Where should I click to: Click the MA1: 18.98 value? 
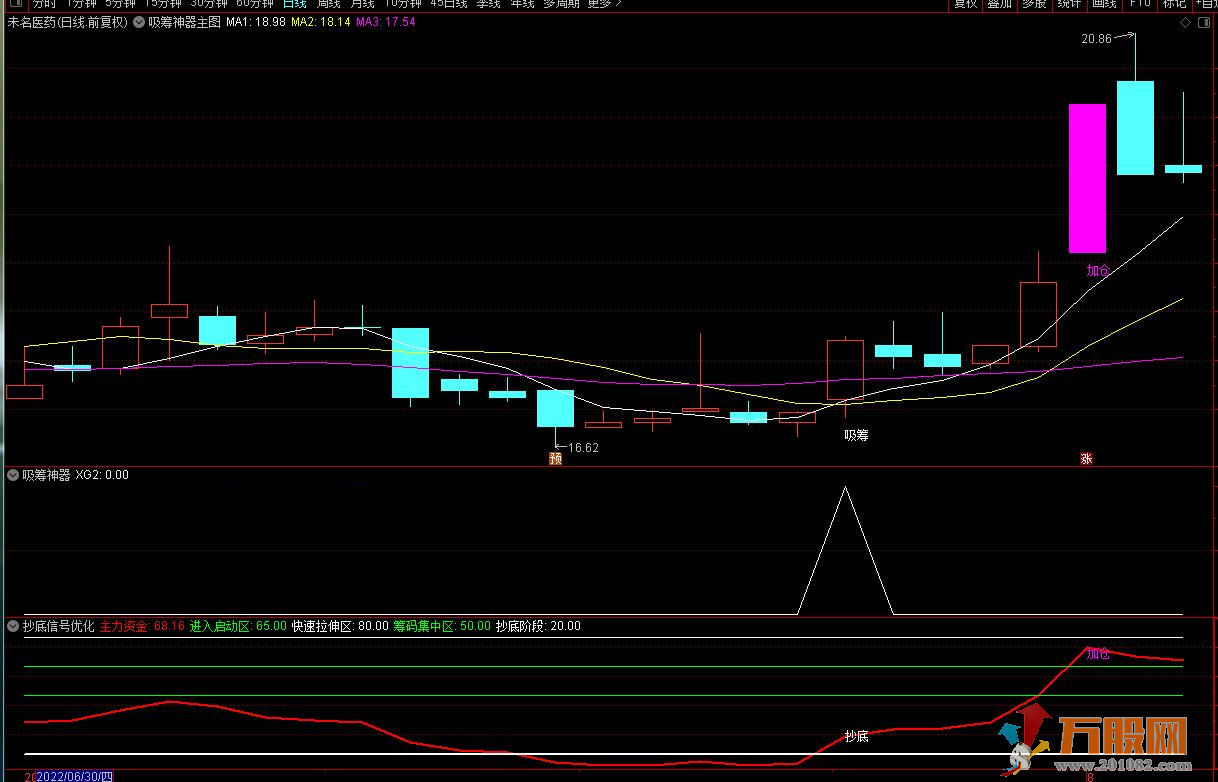(x=256, y=21)
